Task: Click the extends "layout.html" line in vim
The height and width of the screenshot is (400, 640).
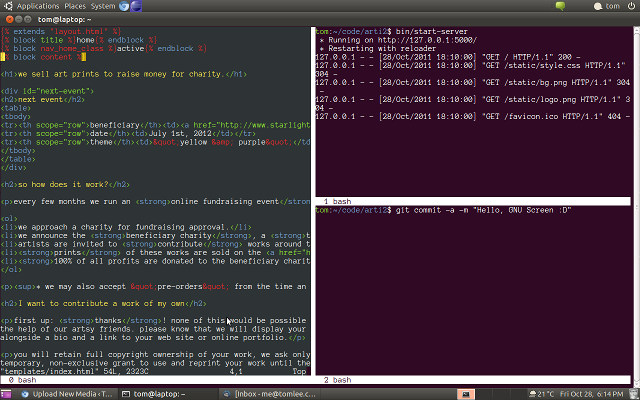Action: point(61,31)
